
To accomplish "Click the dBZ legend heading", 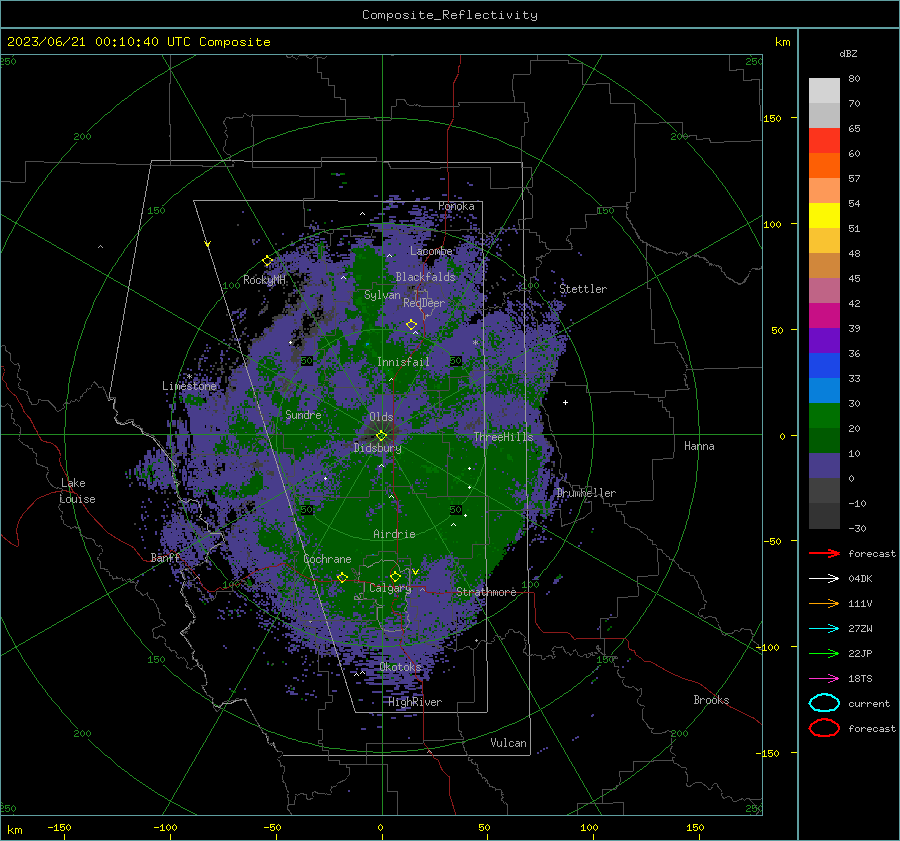I will (848, 53).
